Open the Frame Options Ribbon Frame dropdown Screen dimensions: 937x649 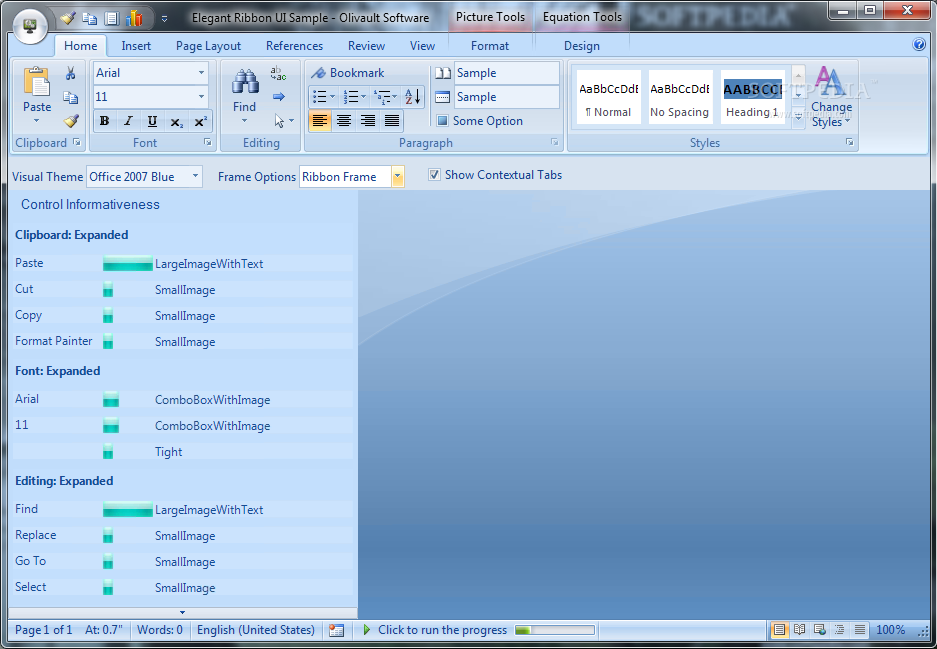[397, 177]
